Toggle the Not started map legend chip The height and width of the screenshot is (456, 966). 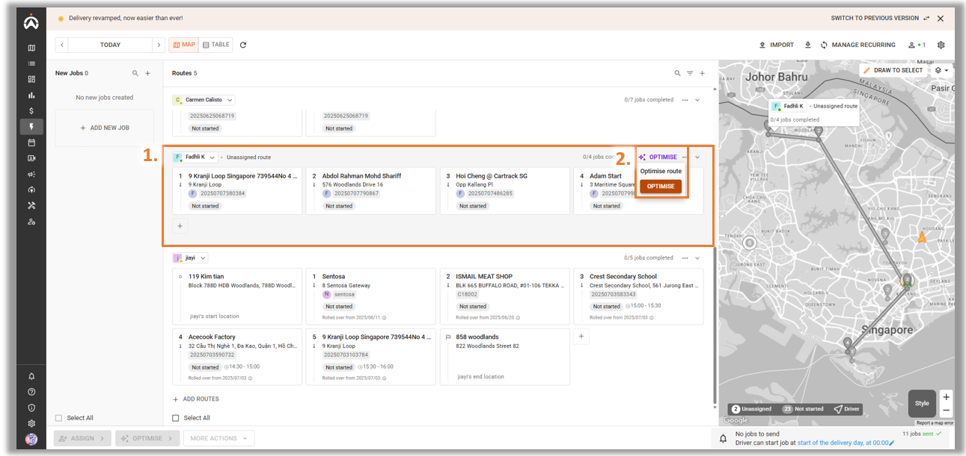[803, 409]
